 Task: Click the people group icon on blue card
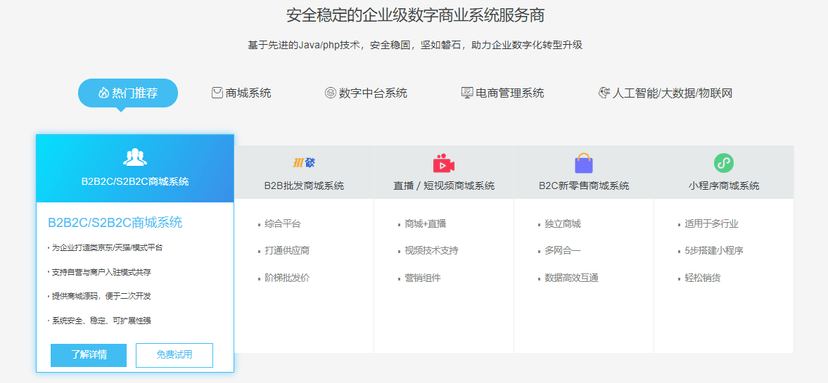[135, 157]
